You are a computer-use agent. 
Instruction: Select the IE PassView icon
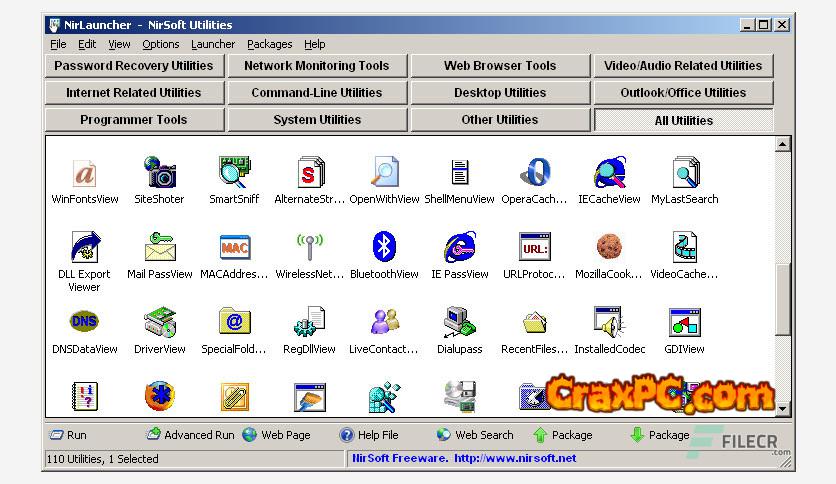pos(460,246)
